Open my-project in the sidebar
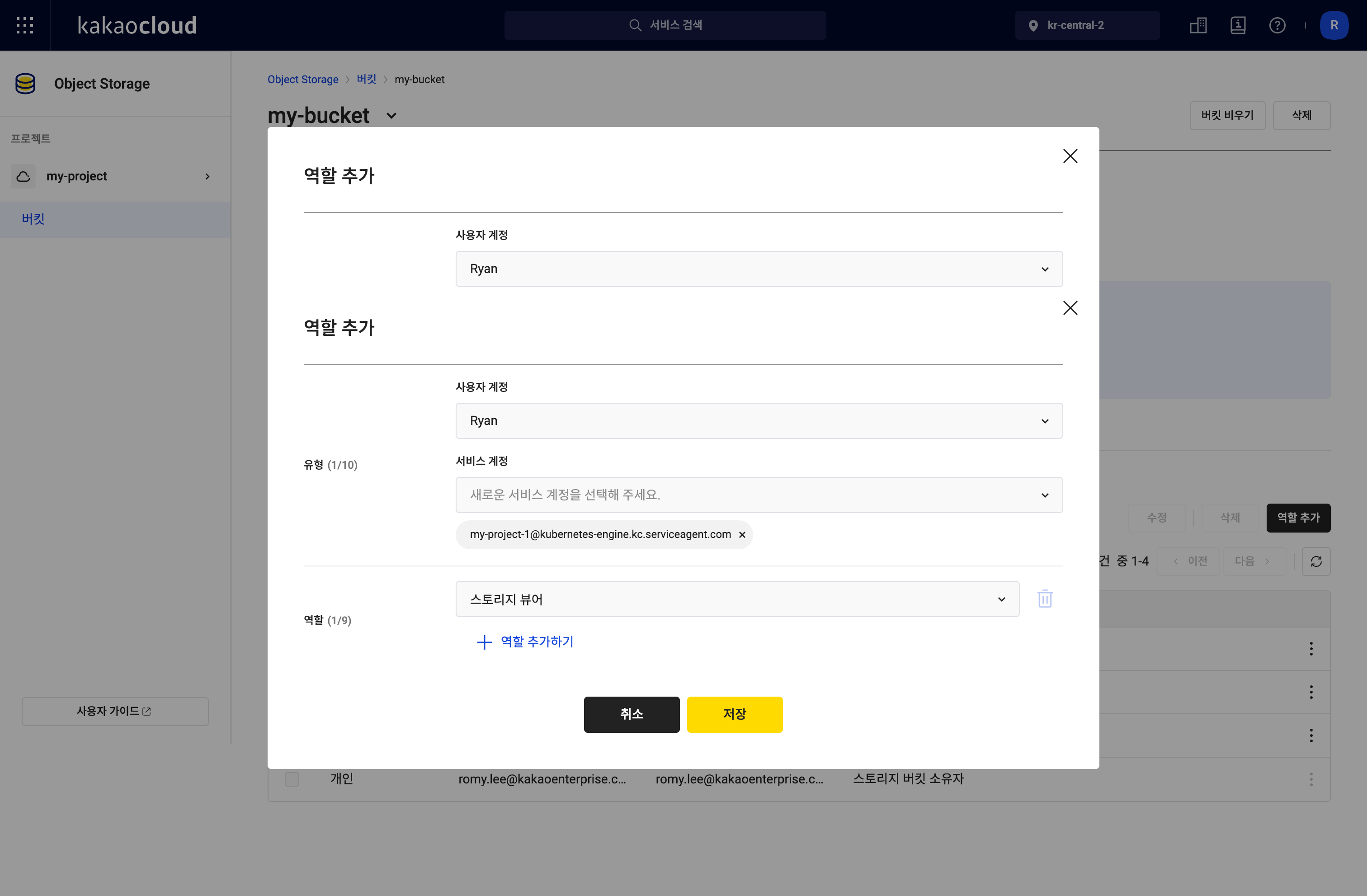The width and height of the screenshot is (1367, 896). click(115, 176)
